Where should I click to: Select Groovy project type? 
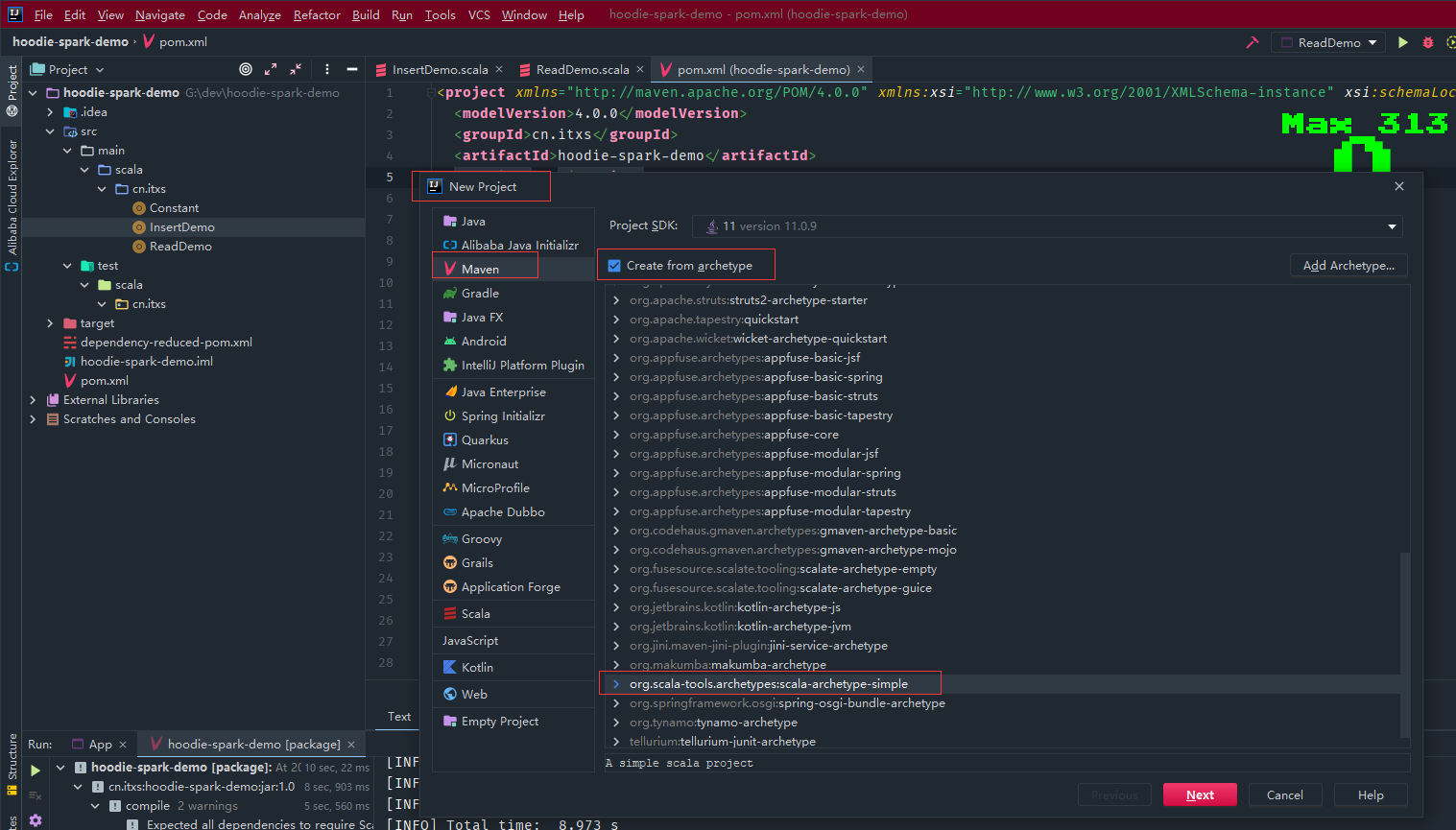[513, 538]
